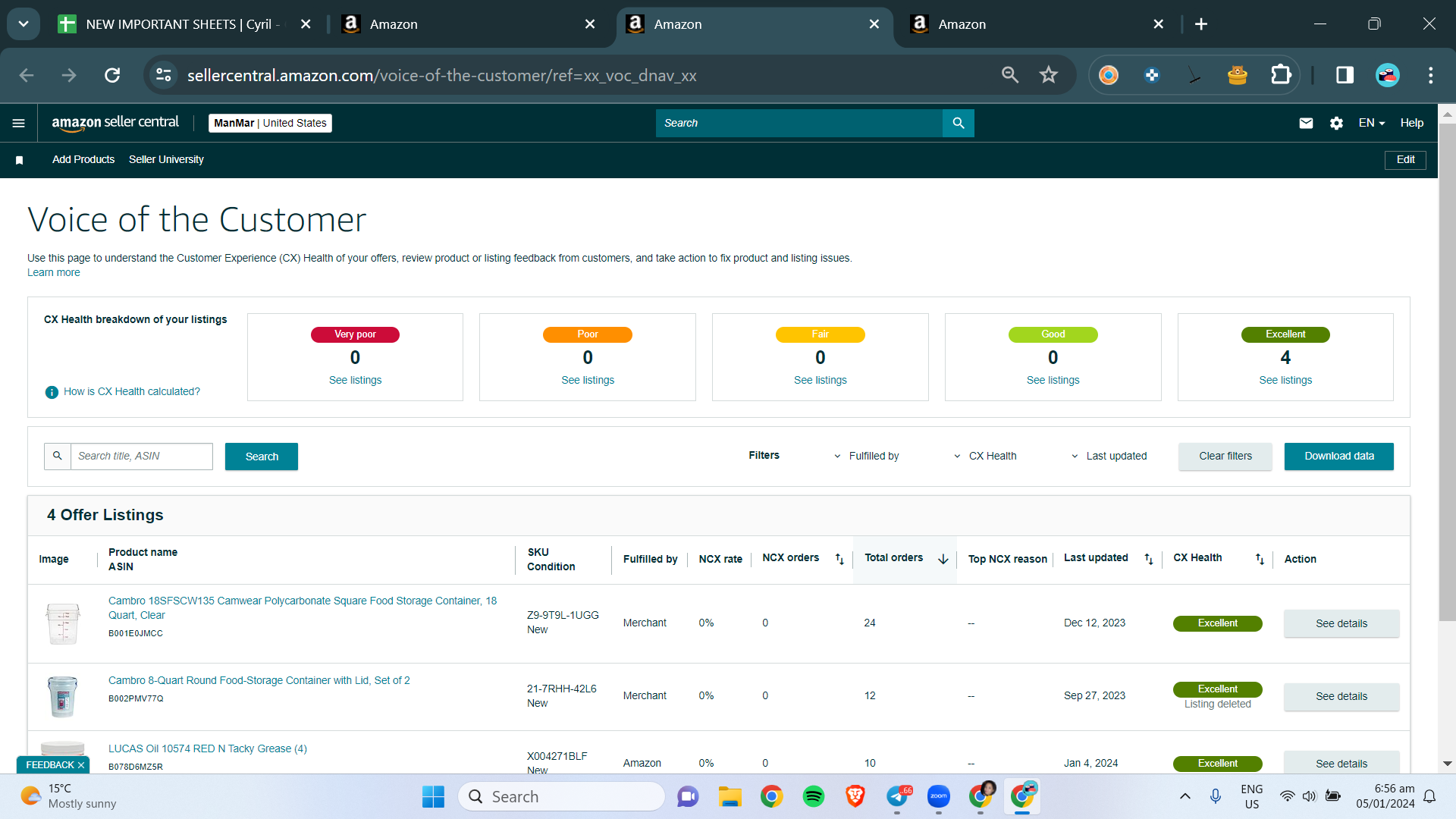
Task: Open Zoom from the taskbar
Action: click(x=939, y=796)
